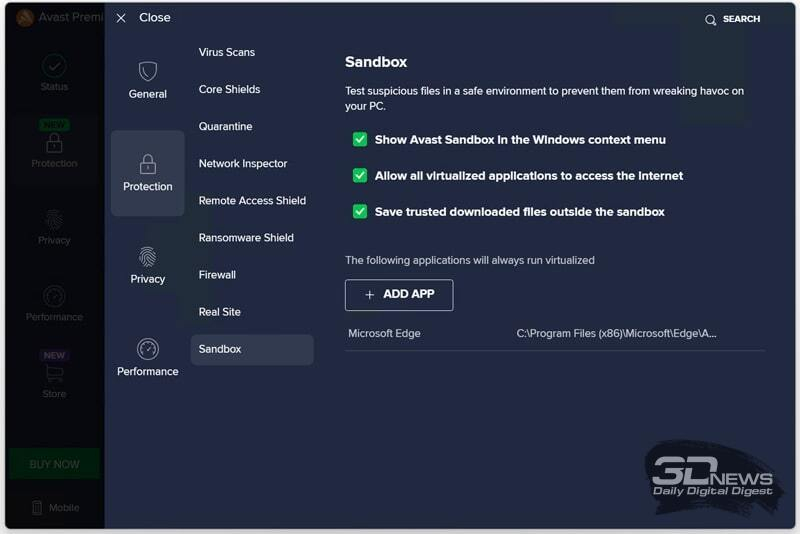The width and height of the screenshot is (800, 534).
Task: Select the Sandbox menu item
Action: click(252, 349)
